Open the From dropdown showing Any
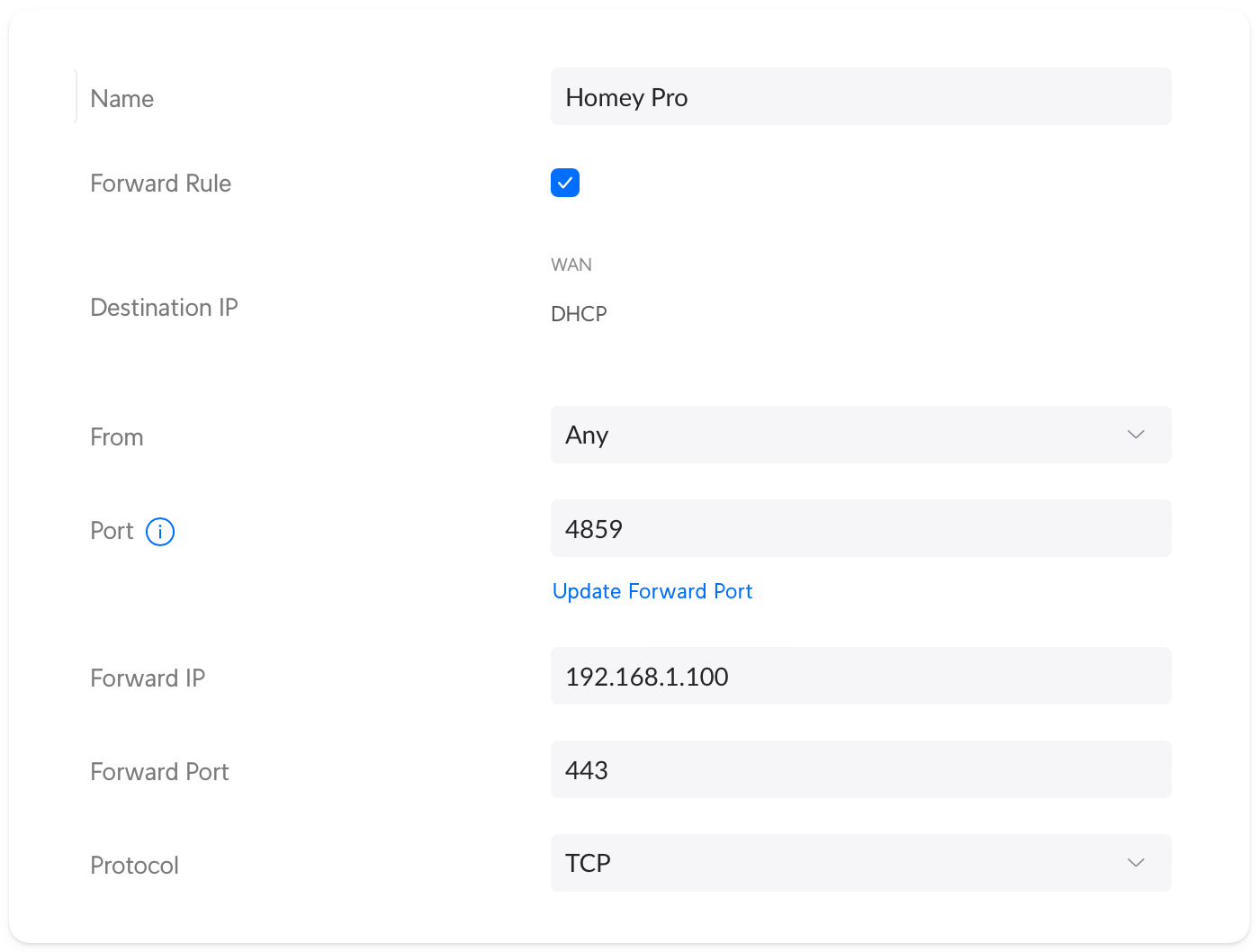Image resolution: width=1259 pixels, height=952 pixels. click(860, 435)
